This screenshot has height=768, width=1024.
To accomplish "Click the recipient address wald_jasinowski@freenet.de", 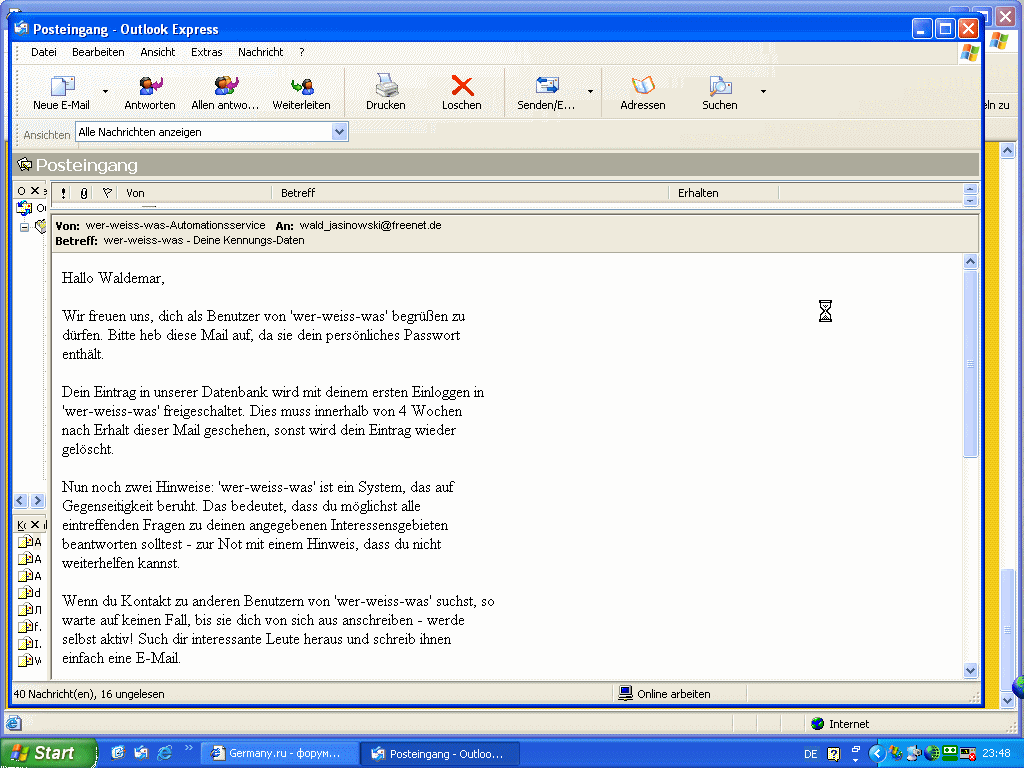I will 370,225.
